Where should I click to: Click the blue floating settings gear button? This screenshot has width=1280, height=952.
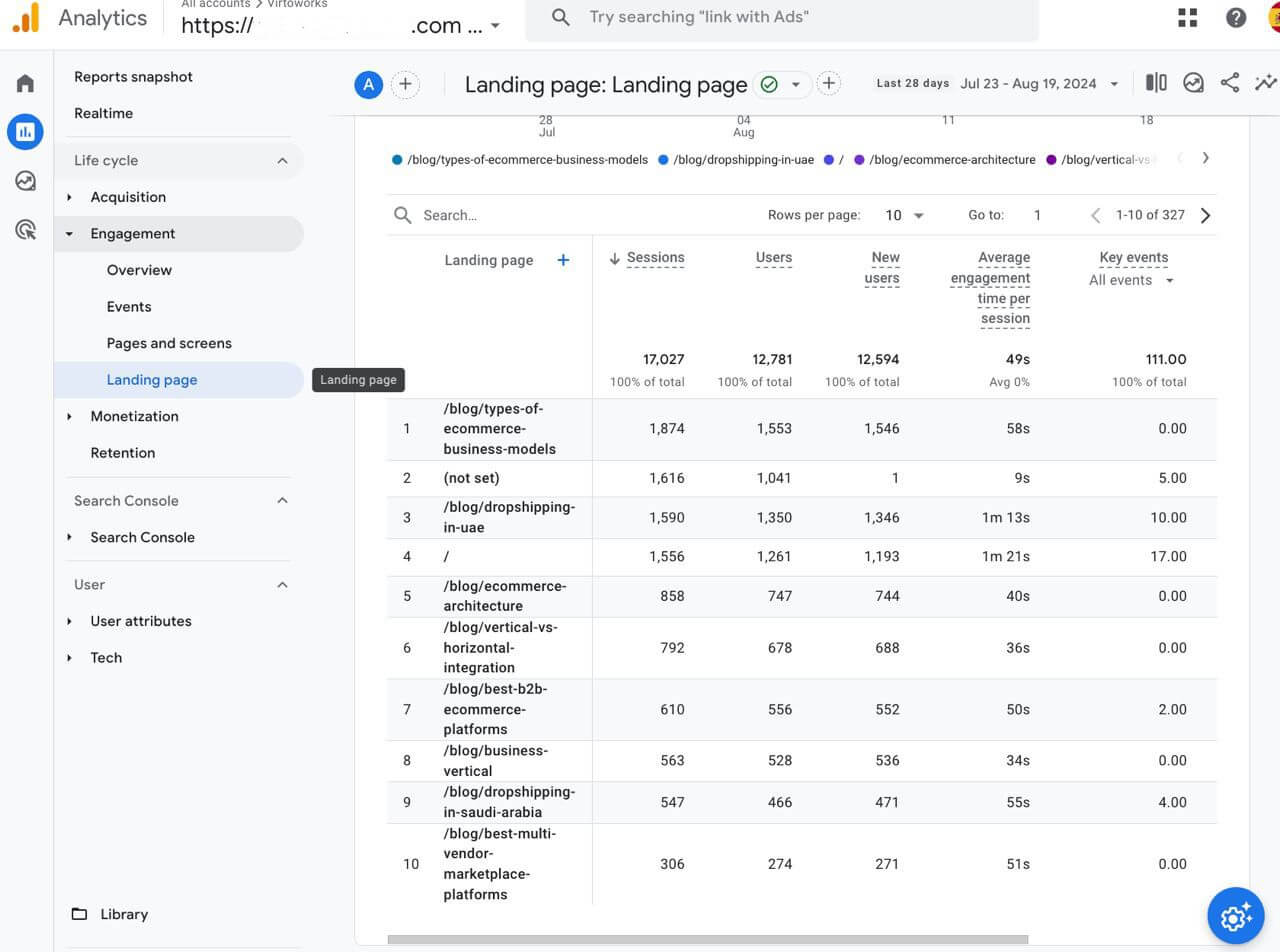pos(1236,915)
